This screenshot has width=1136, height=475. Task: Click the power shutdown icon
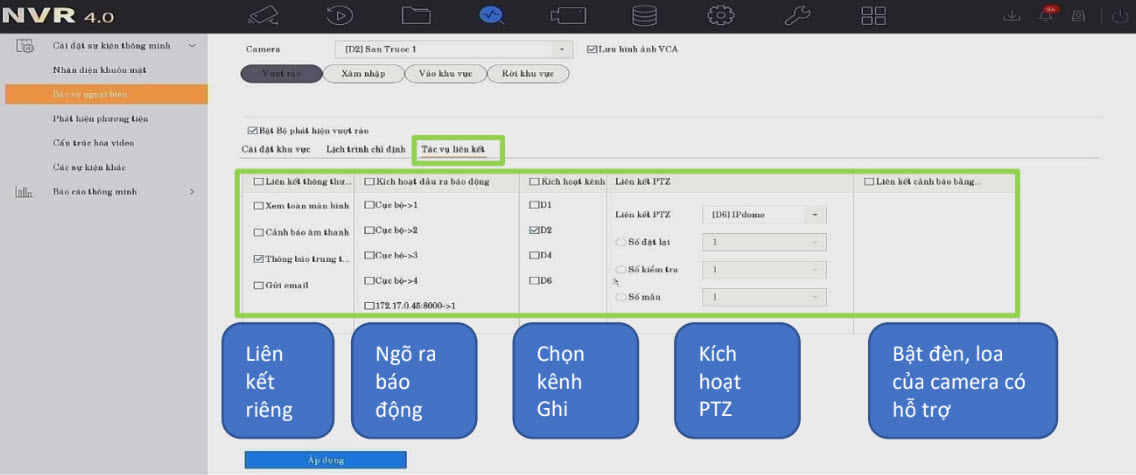click(x=1119, y=16)
